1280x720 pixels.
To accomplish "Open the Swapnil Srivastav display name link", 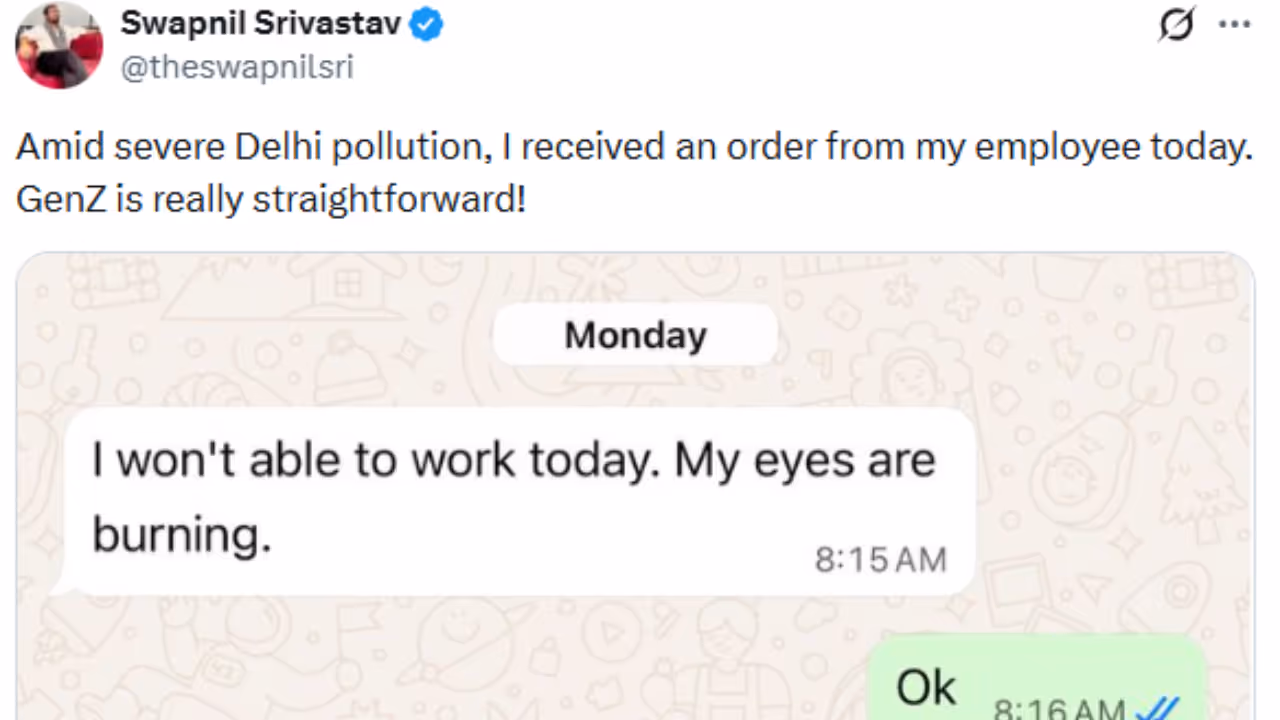I will coord(260,23).
